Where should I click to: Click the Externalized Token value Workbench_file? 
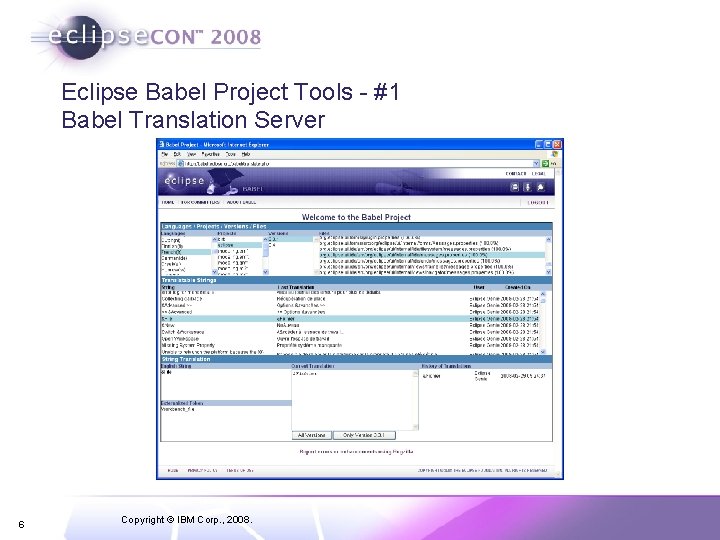(x=178, y=409)
